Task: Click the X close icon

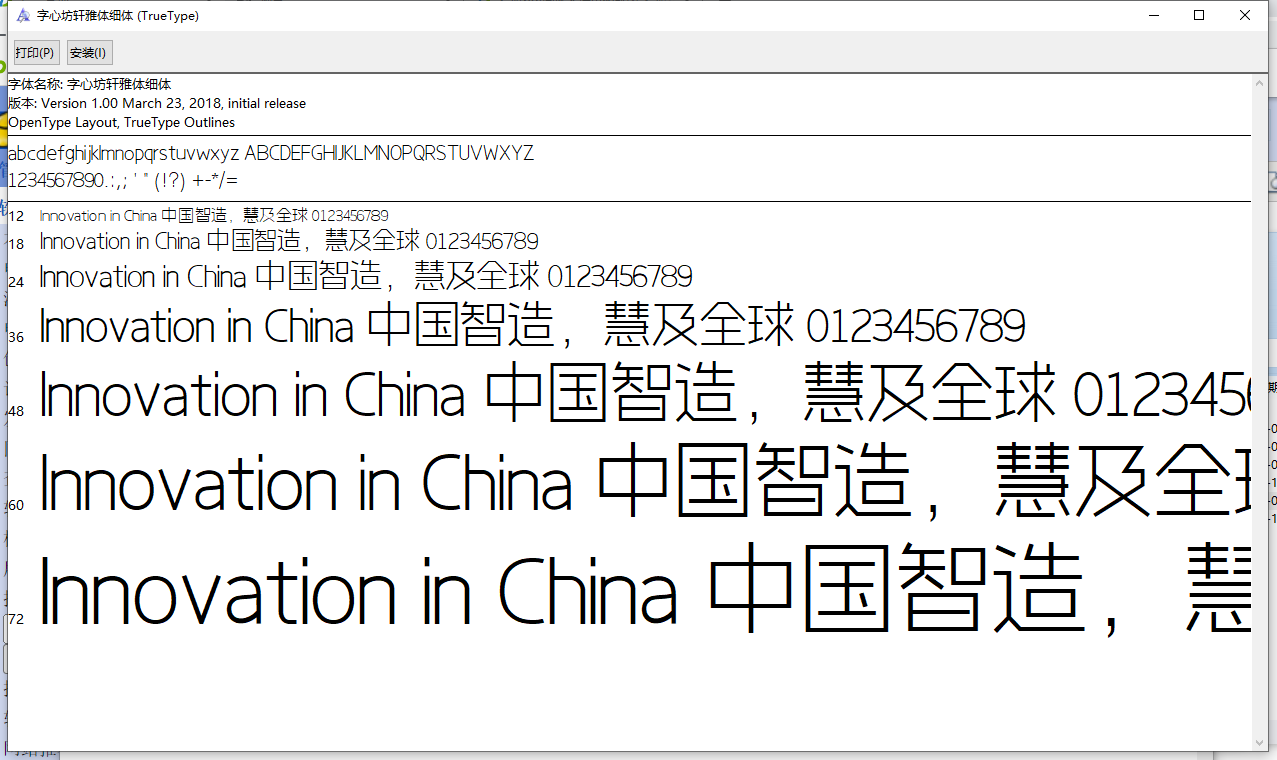Action: click(1243, 15)
